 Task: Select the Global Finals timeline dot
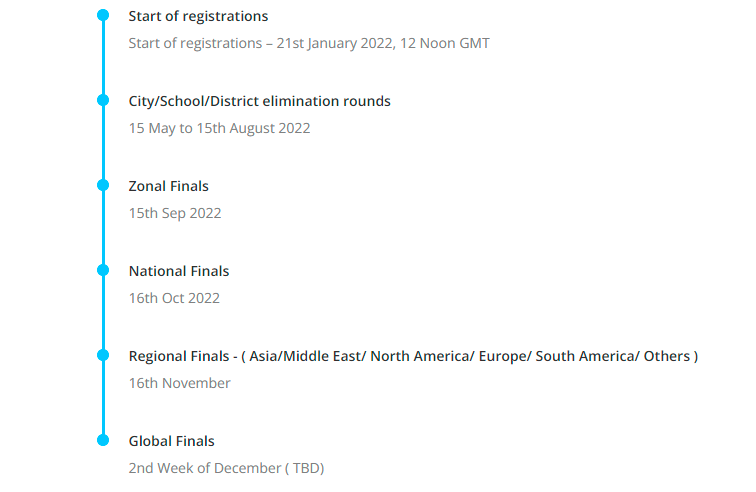pyautogui.click(x=103, y=440)
